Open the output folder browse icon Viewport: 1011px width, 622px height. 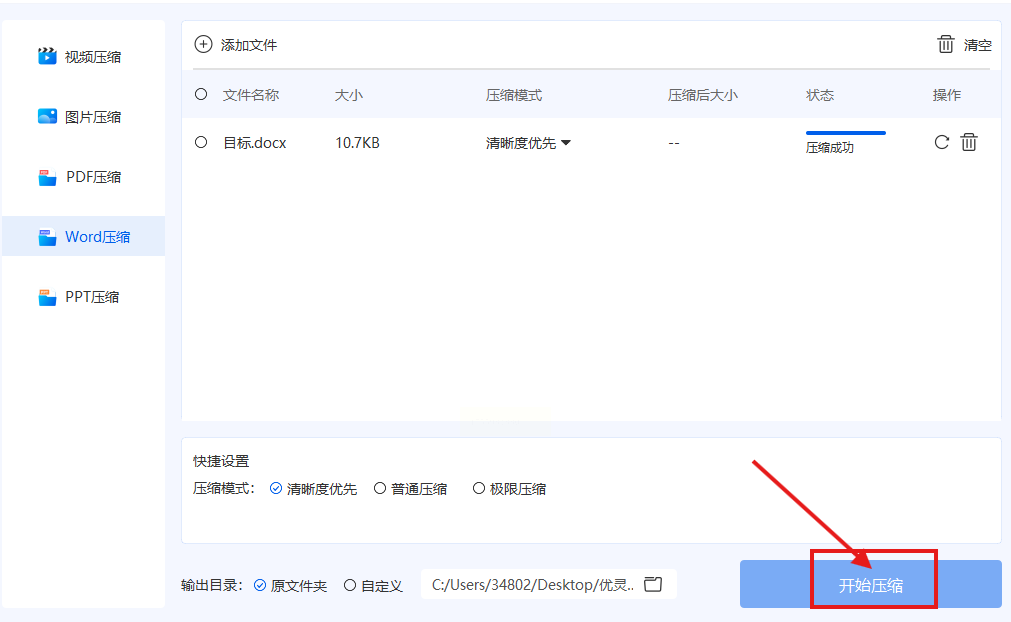(653, 584)
